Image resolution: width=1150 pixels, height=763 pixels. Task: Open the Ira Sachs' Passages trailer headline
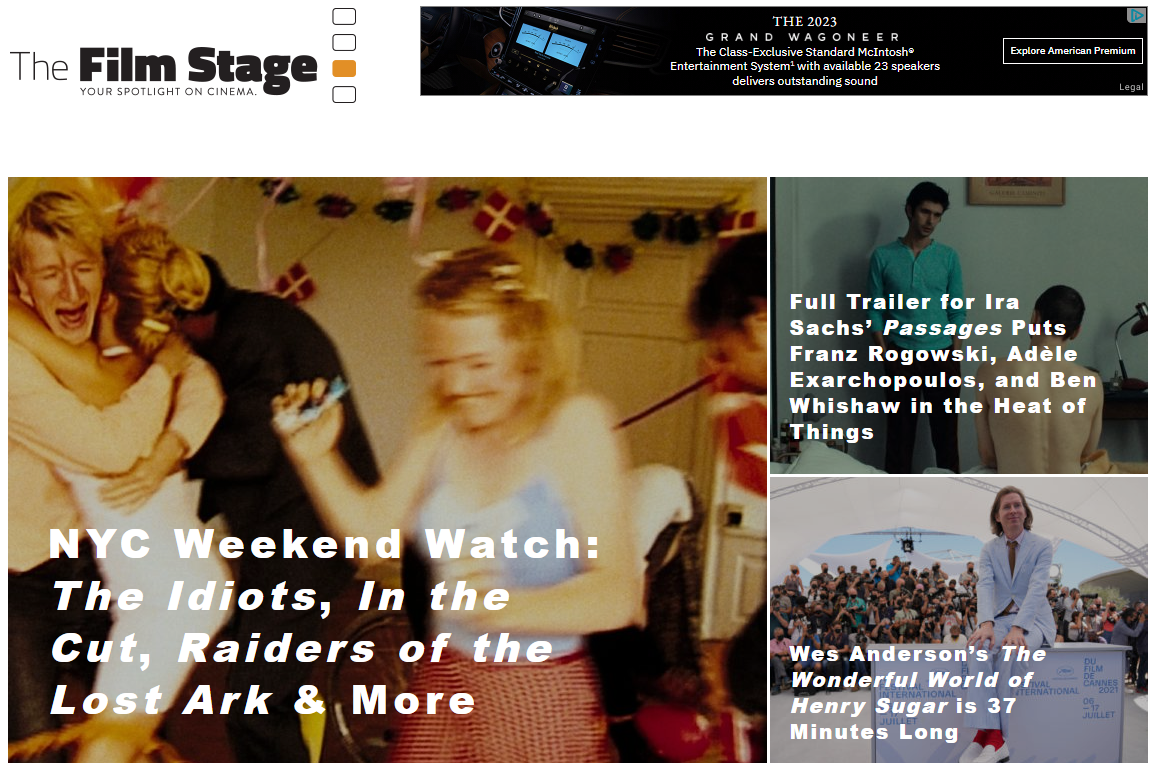(942, 367)
